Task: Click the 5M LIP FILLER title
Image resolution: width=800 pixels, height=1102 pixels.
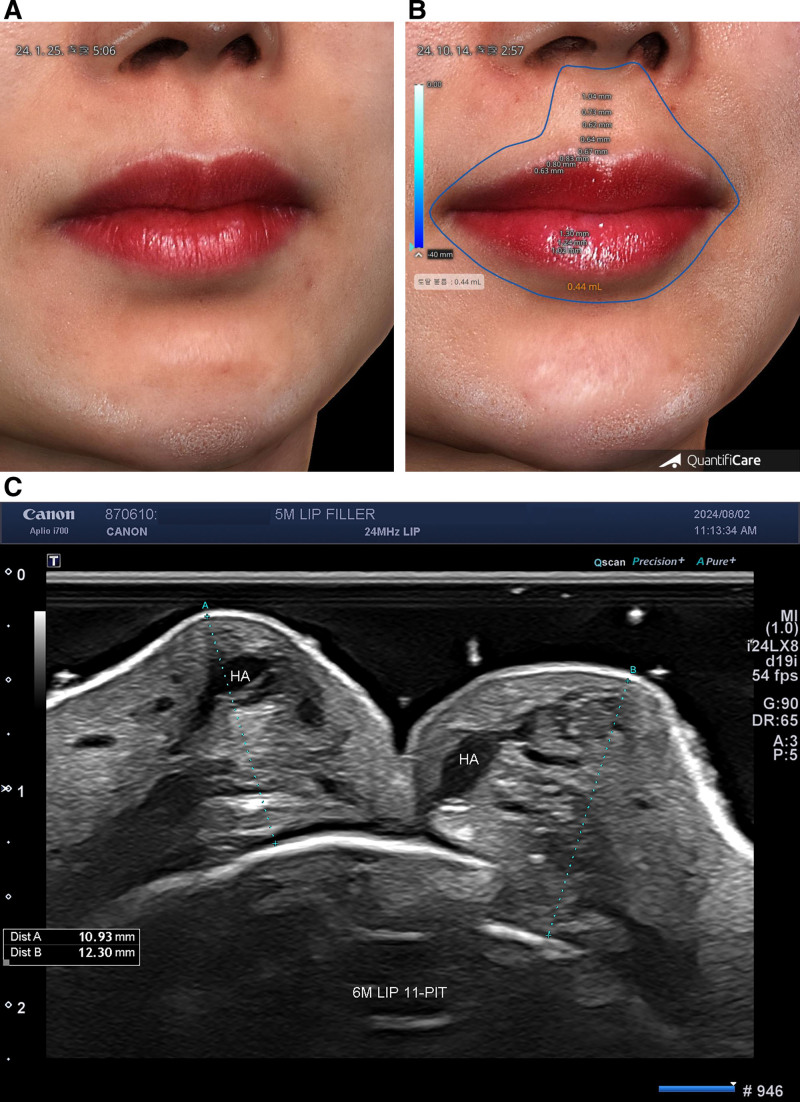Action: tap(325, 514)
